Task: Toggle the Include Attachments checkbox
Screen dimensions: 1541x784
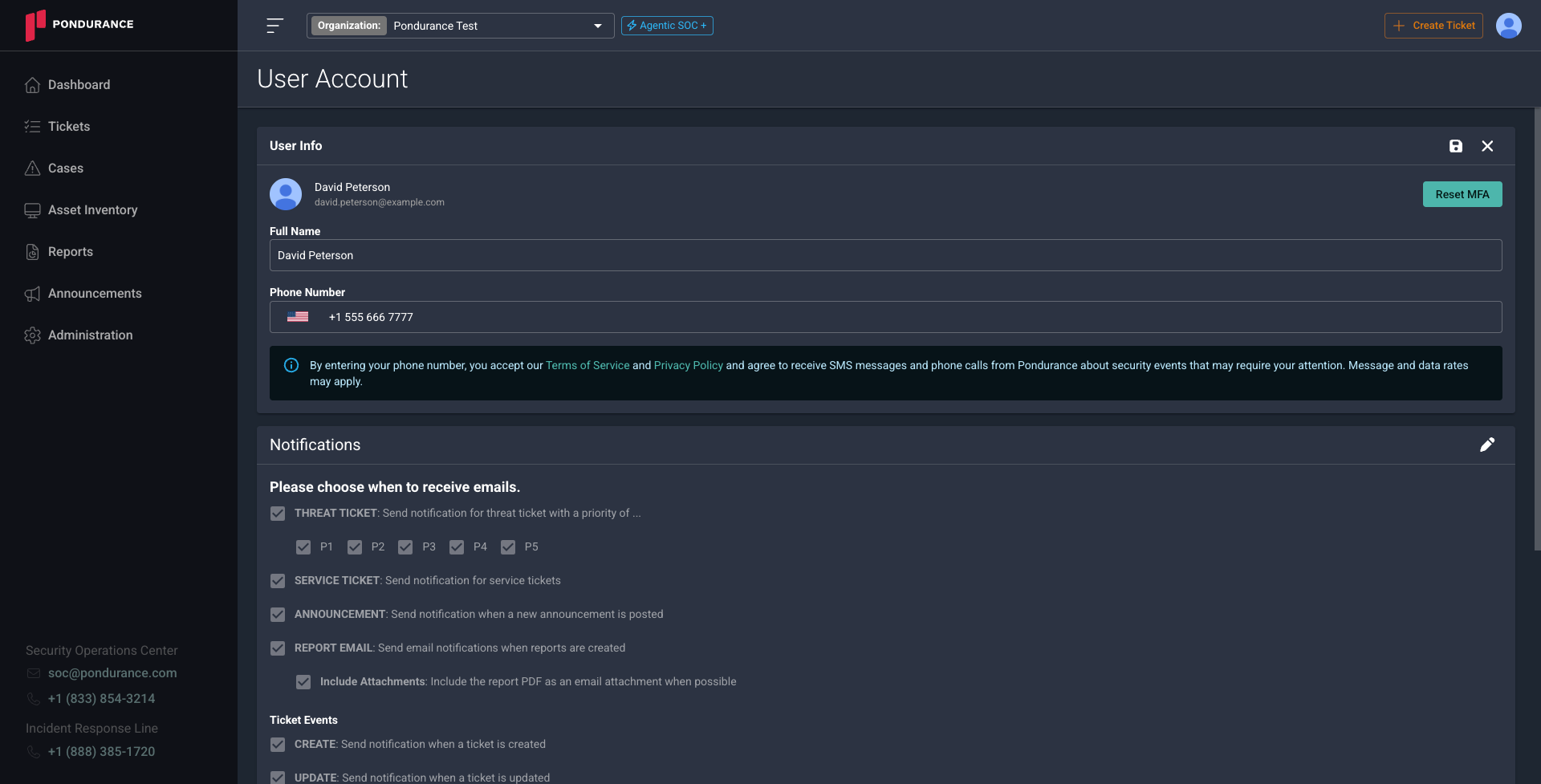Action: 303,682
